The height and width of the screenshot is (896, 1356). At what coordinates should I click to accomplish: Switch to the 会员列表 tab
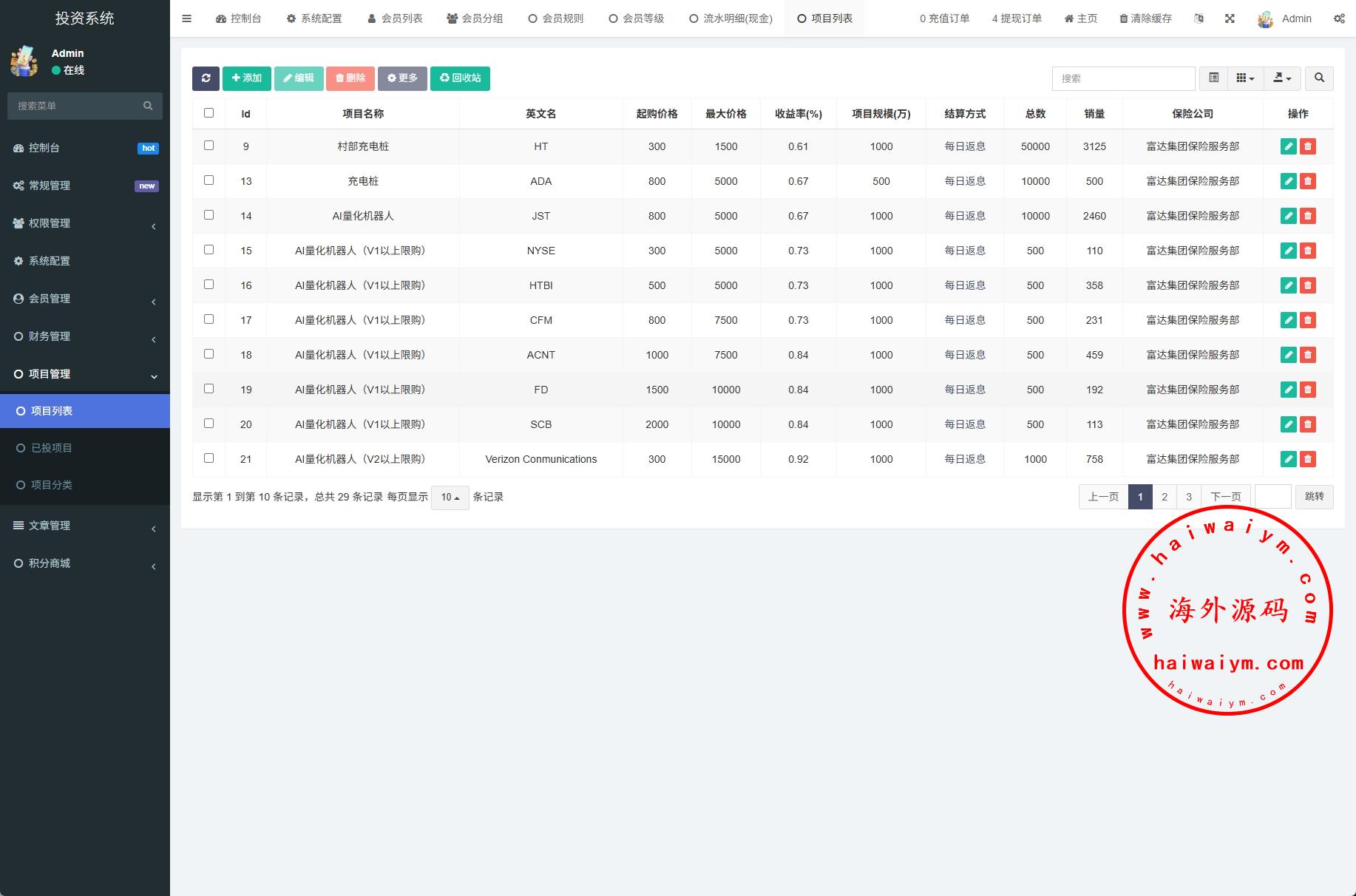coord(395,18)
